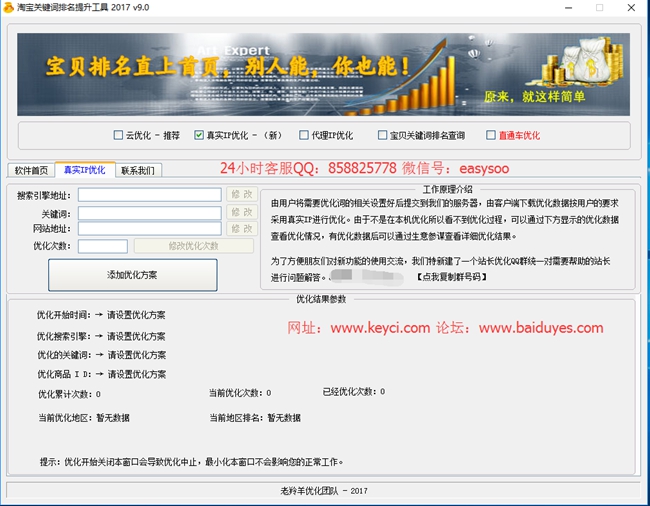
Task: Switch to the 软件首页 tab
Action: coord(31,170)
